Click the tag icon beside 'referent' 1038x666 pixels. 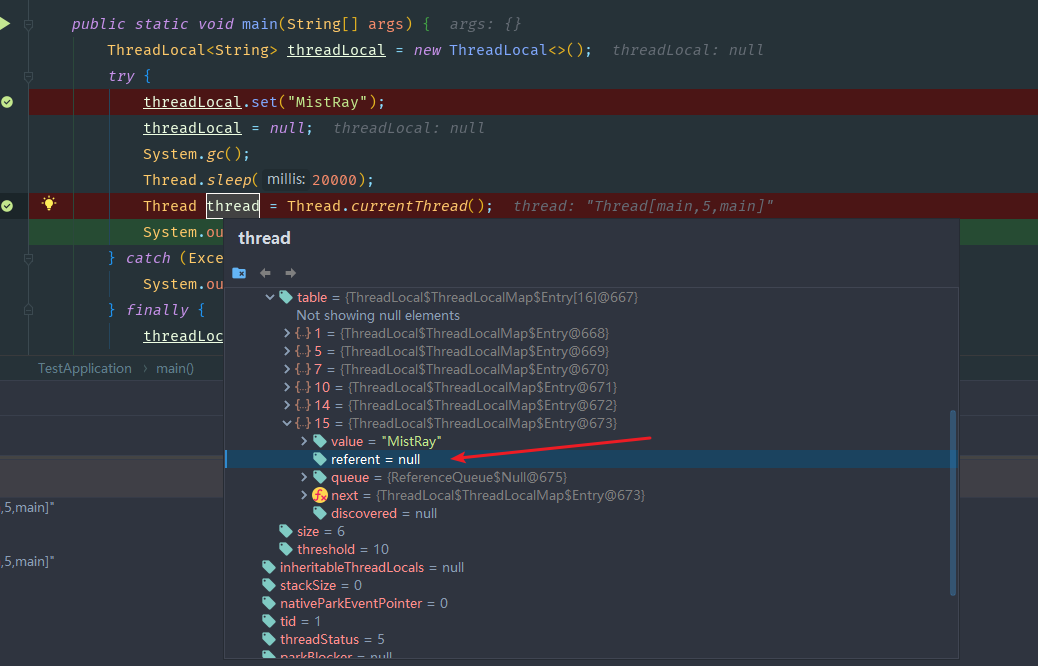(x=320, y=459)
